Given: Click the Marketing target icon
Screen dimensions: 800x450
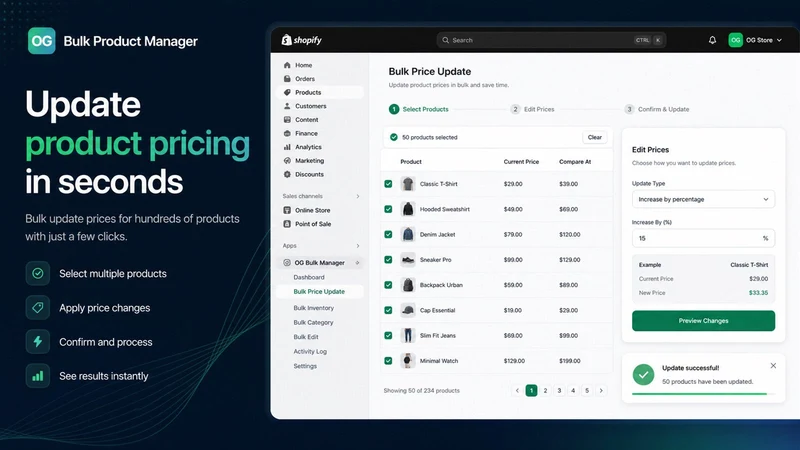Looking at the screenshot, I should pos(287,160).
